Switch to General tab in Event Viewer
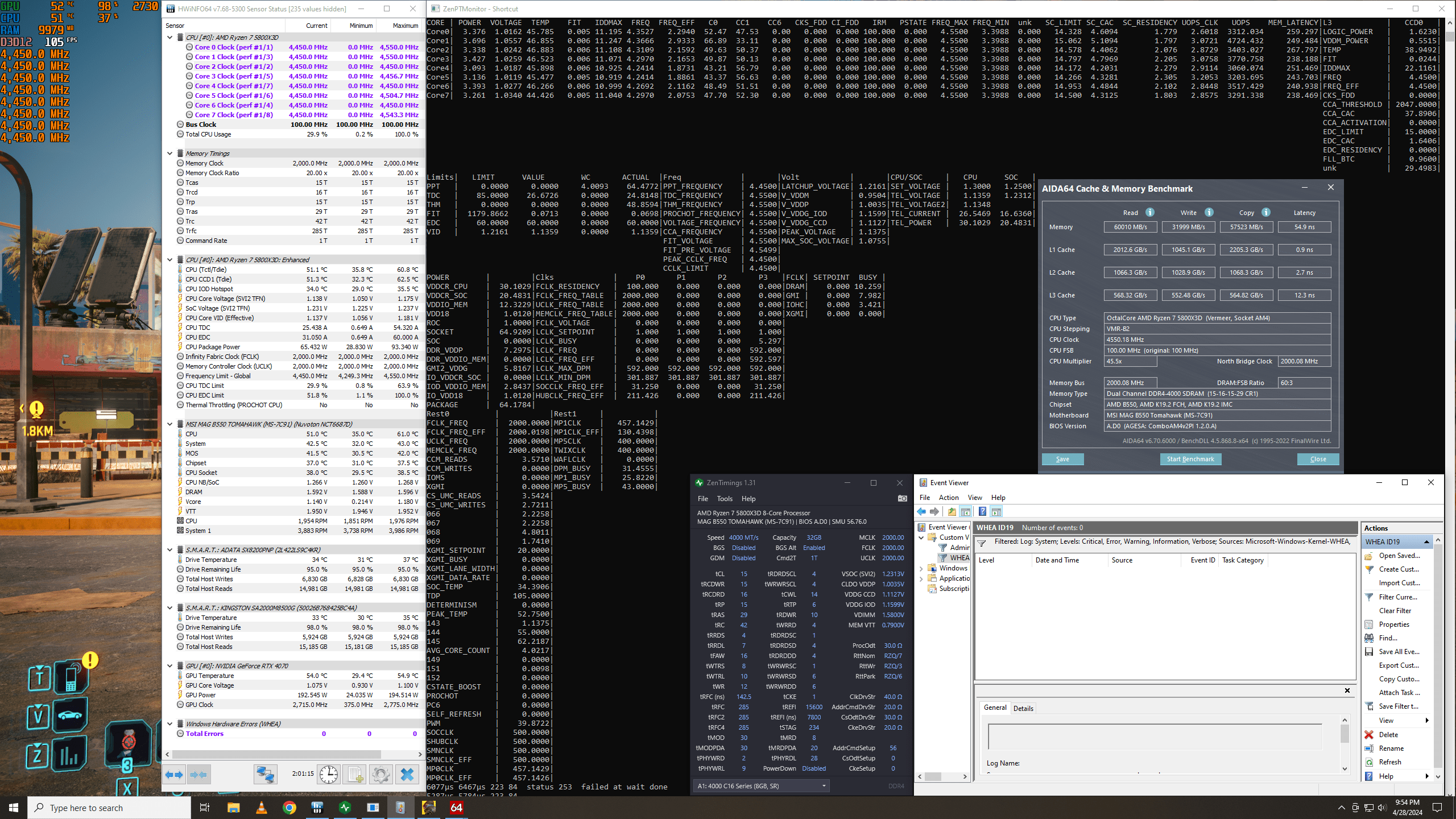Image resolution: width=1456 pixels, height=819 pixels. 995,708
